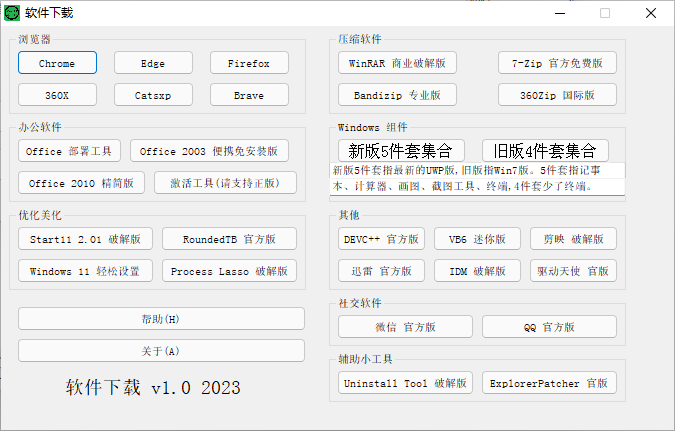This screenshot has height=431, width=675.
Task: Click the green app icon in title bar
Action: [x=12, y=13]
